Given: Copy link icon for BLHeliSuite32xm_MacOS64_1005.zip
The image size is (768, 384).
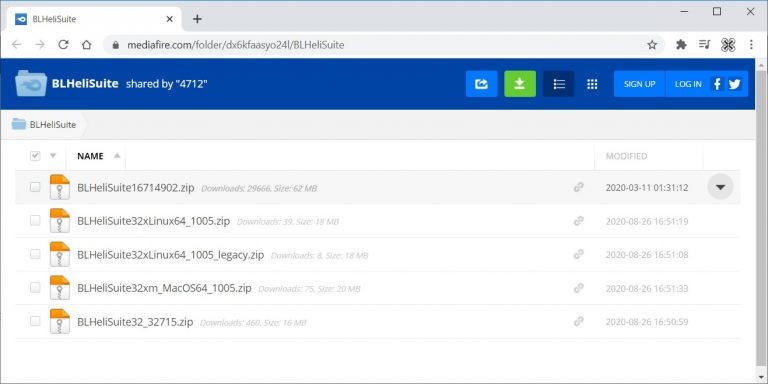Looking at the screenshot, I should click(x=578, y=288).
